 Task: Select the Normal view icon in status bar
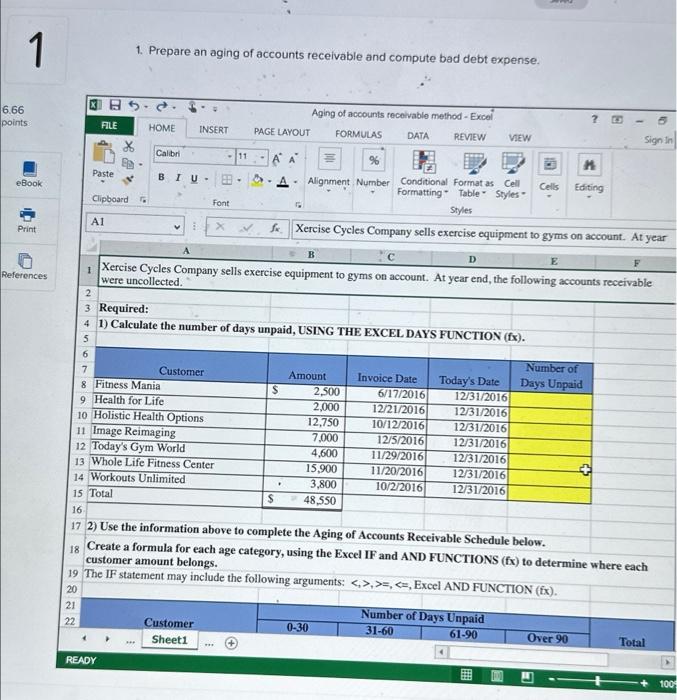(x=466, y=674)
